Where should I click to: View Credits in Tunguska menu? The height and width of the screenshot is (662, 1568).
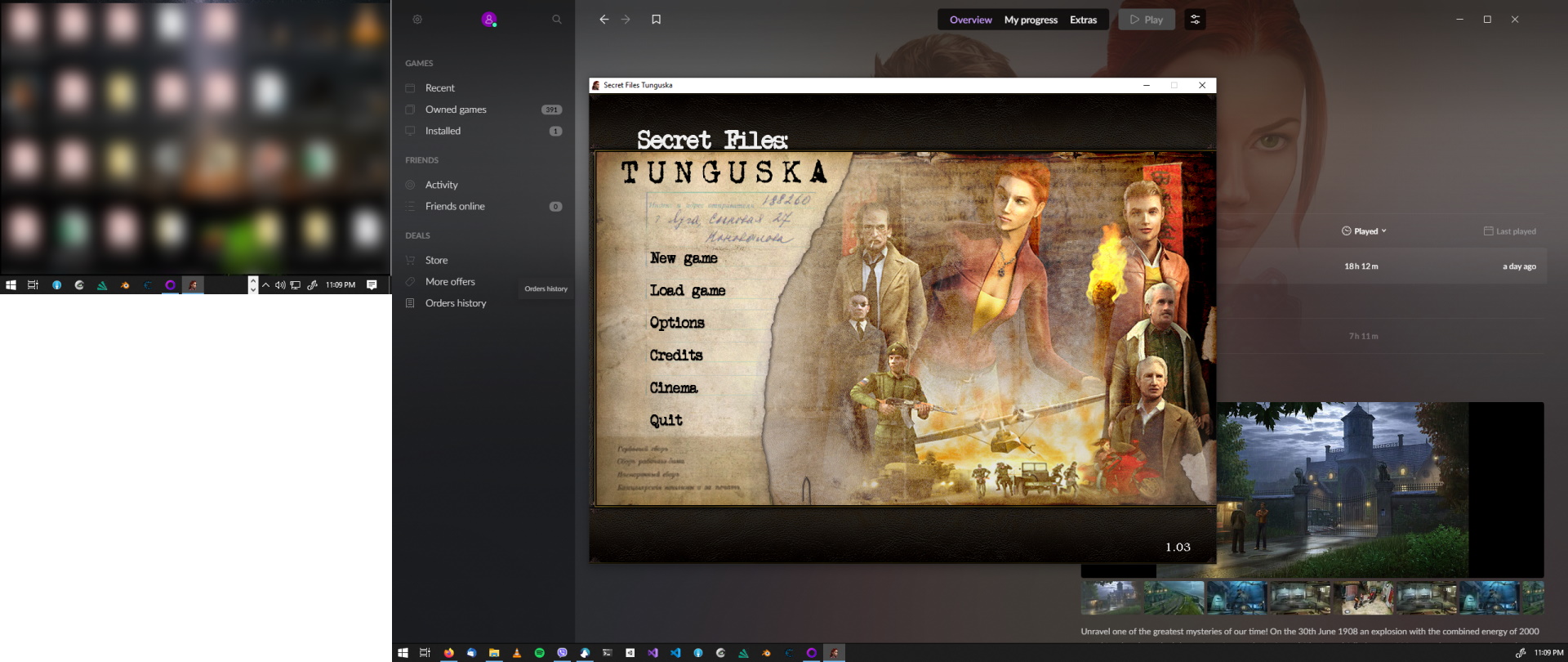tap(676, 356)
